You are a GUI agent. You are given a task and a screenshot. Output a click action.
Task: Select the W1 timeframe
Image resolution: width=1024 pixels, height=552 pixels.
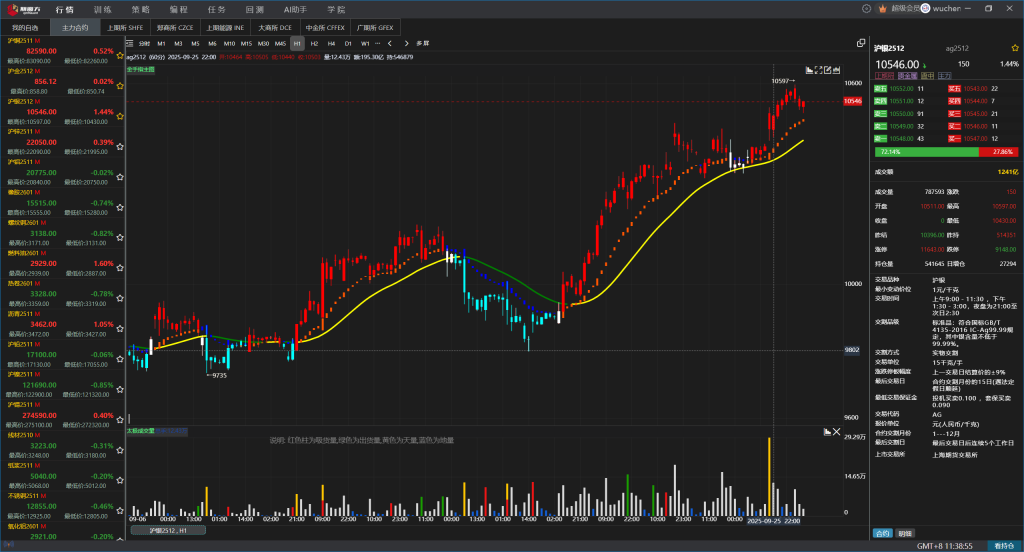[365, 44]
